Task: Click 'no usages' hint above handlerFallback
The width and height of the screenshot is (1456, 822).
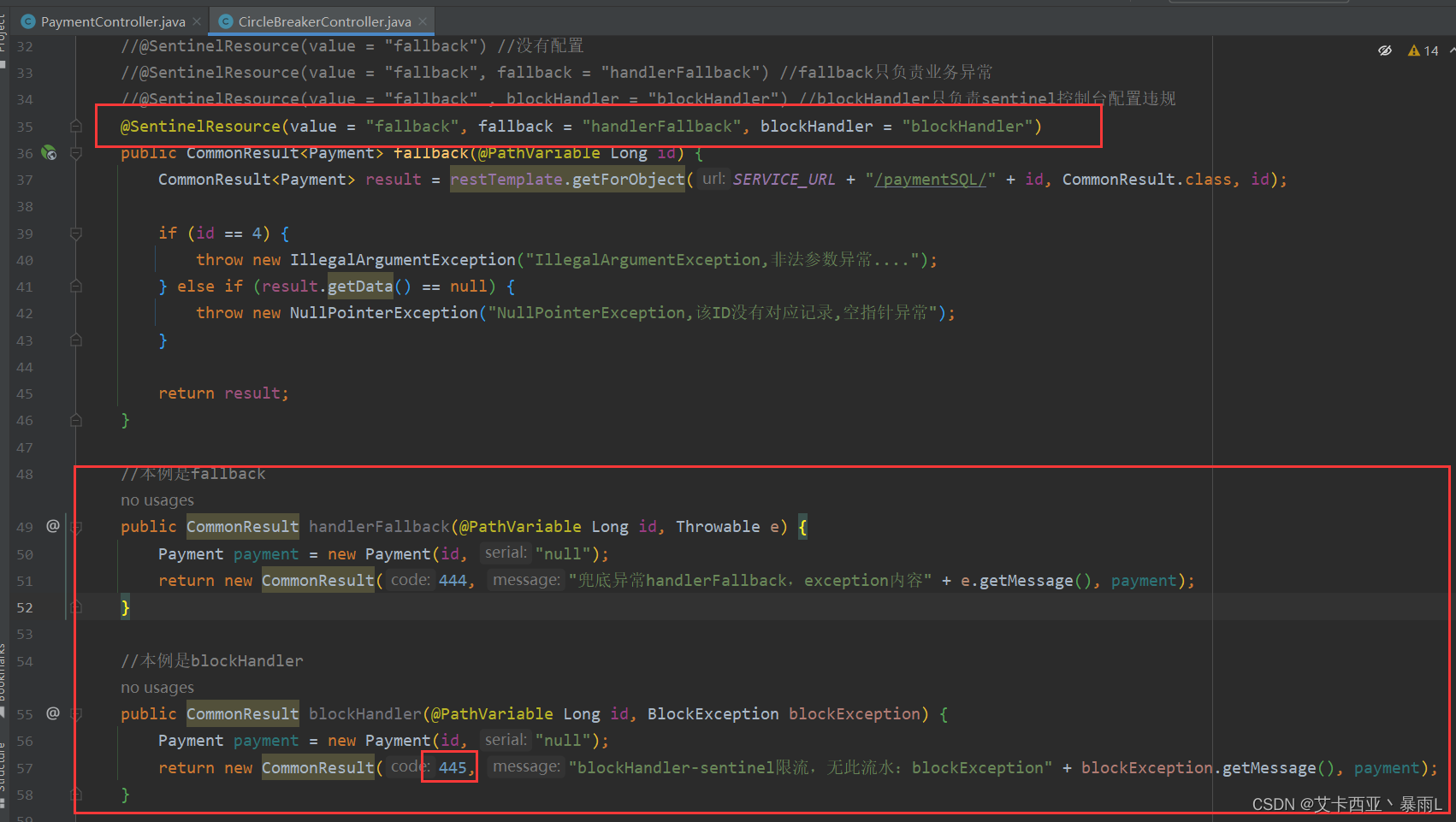Action: point(157,500)
